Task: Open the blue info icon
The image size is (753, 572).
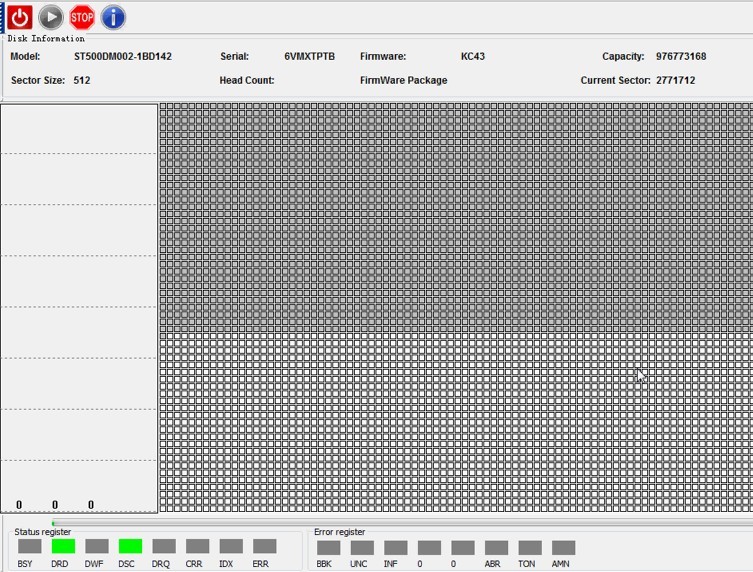Action: (113, 18)
